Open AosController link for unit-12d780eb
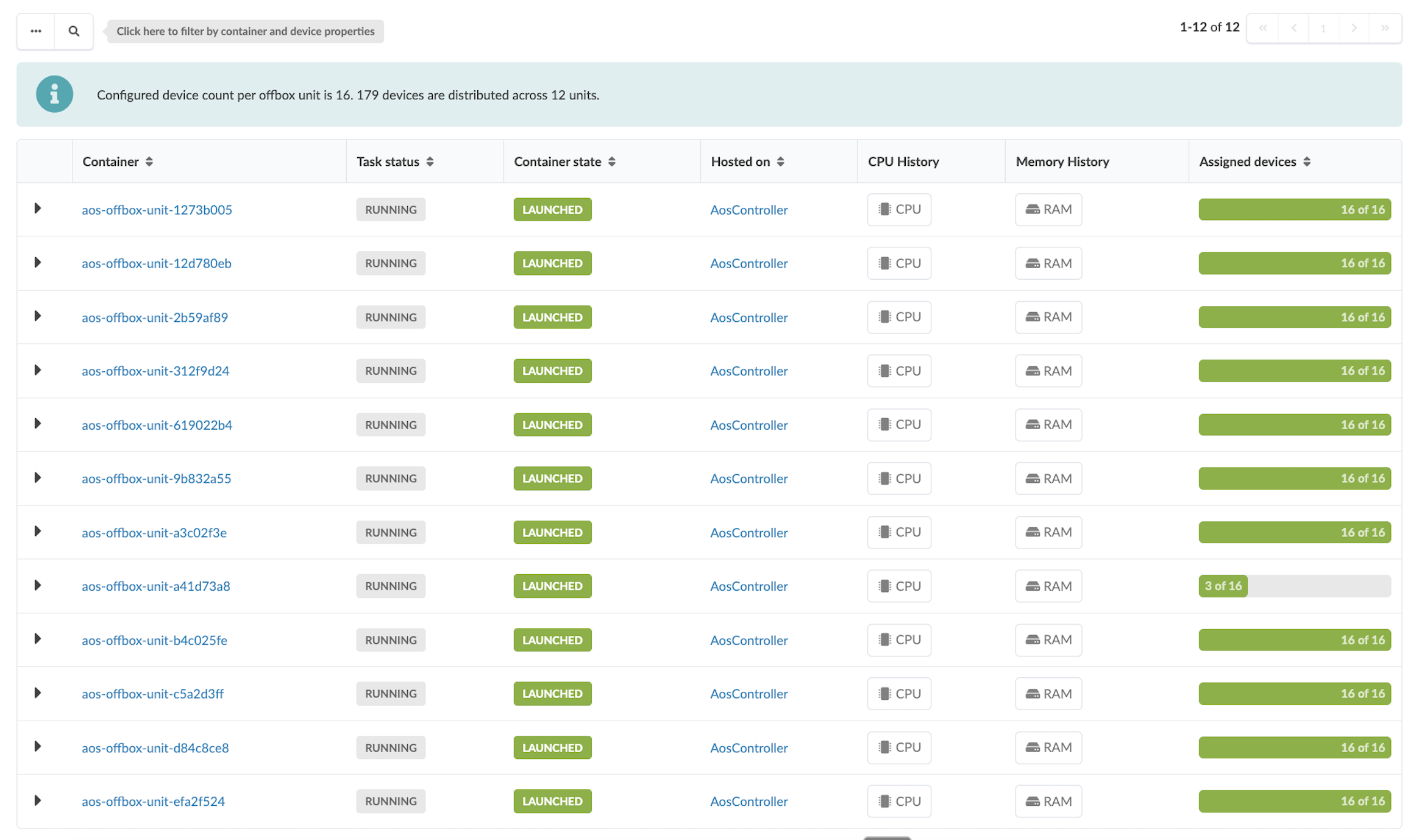The width and height of the screenshot is (1419, 840). [x=749, y=263]
